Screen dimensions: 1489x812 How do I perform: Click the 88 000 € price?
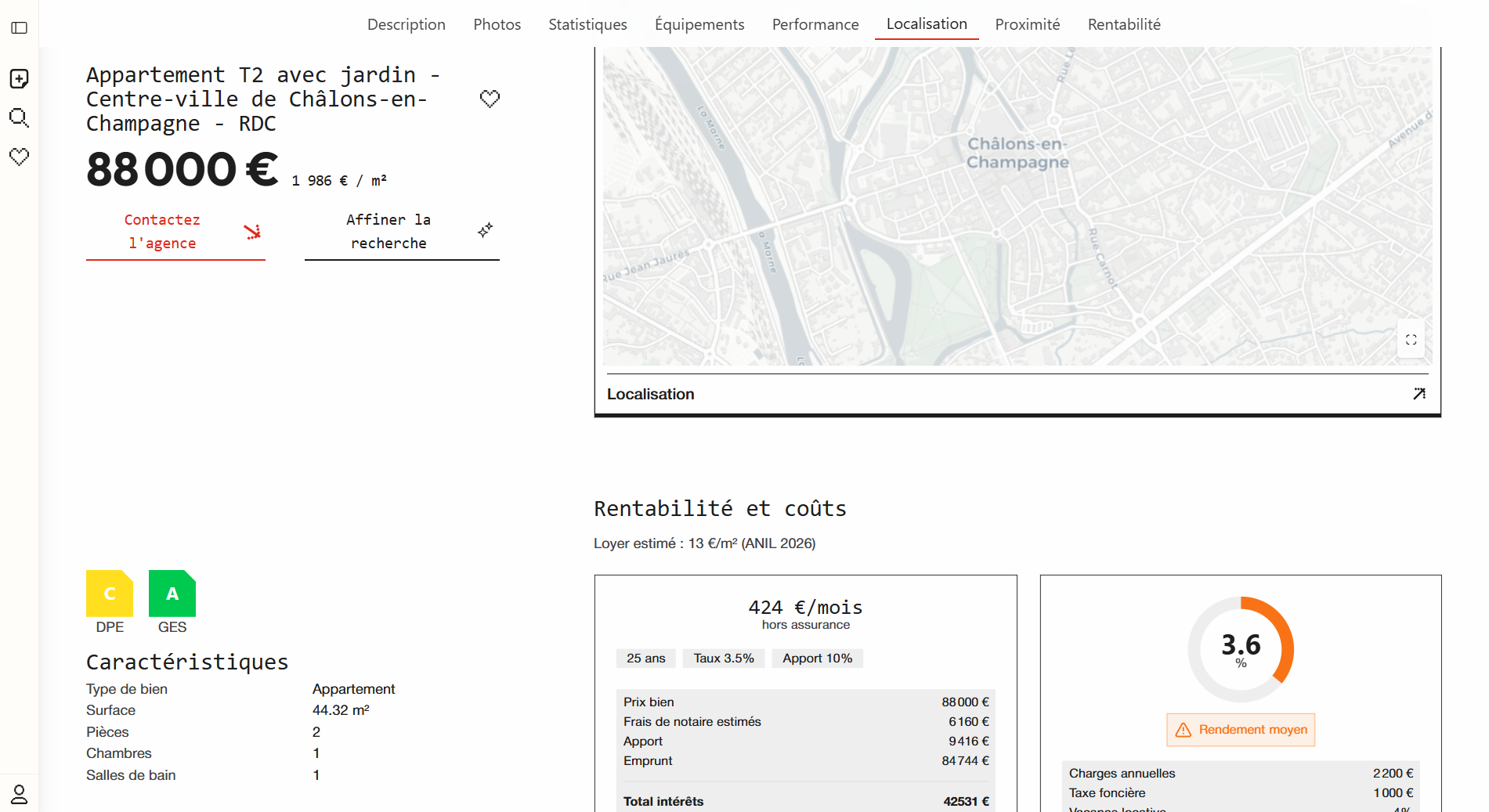pos(182,170)
